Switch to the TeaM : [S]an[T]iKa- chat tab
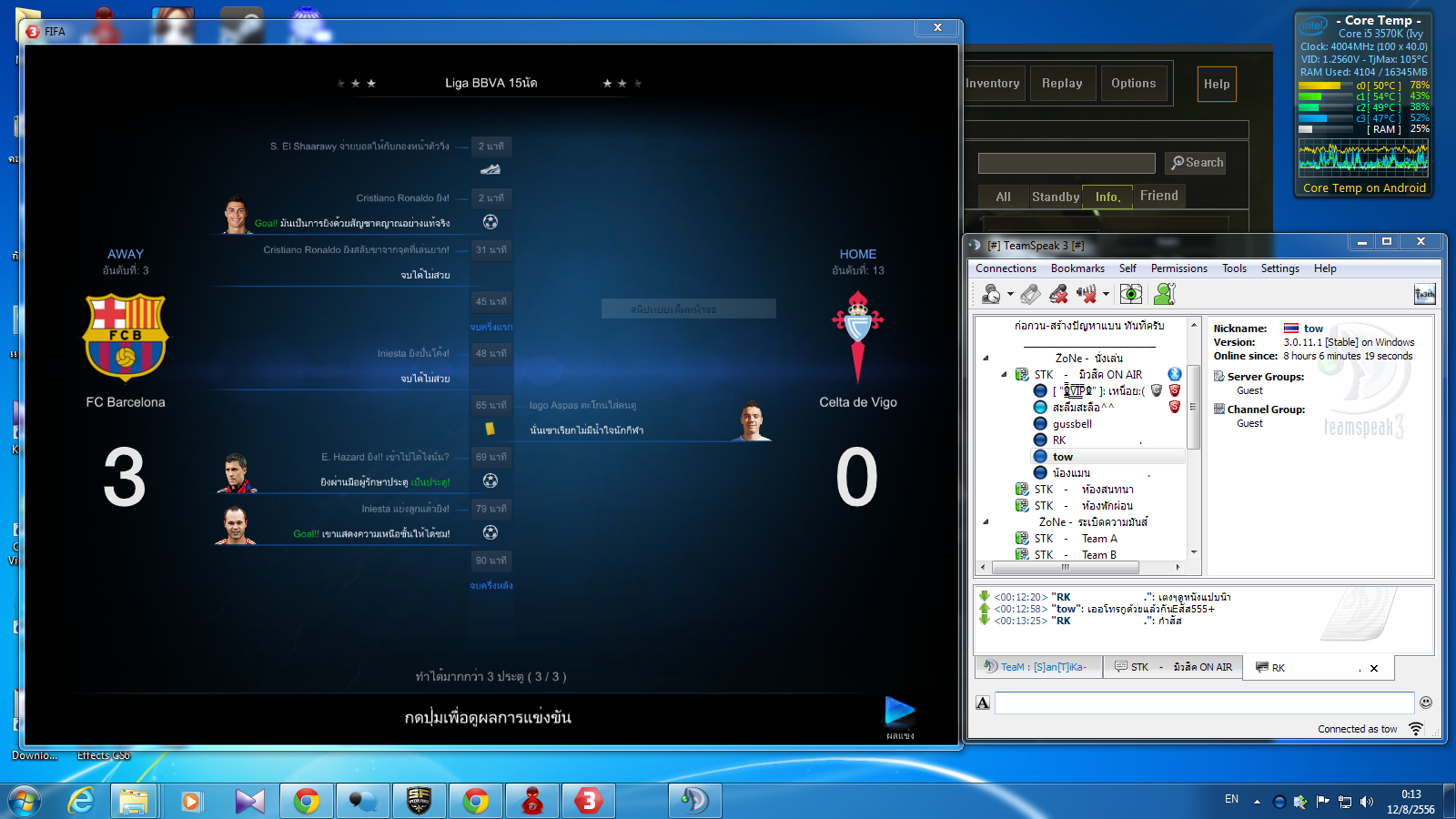This screenshot has height=819, width=1456. point(1037,667)
